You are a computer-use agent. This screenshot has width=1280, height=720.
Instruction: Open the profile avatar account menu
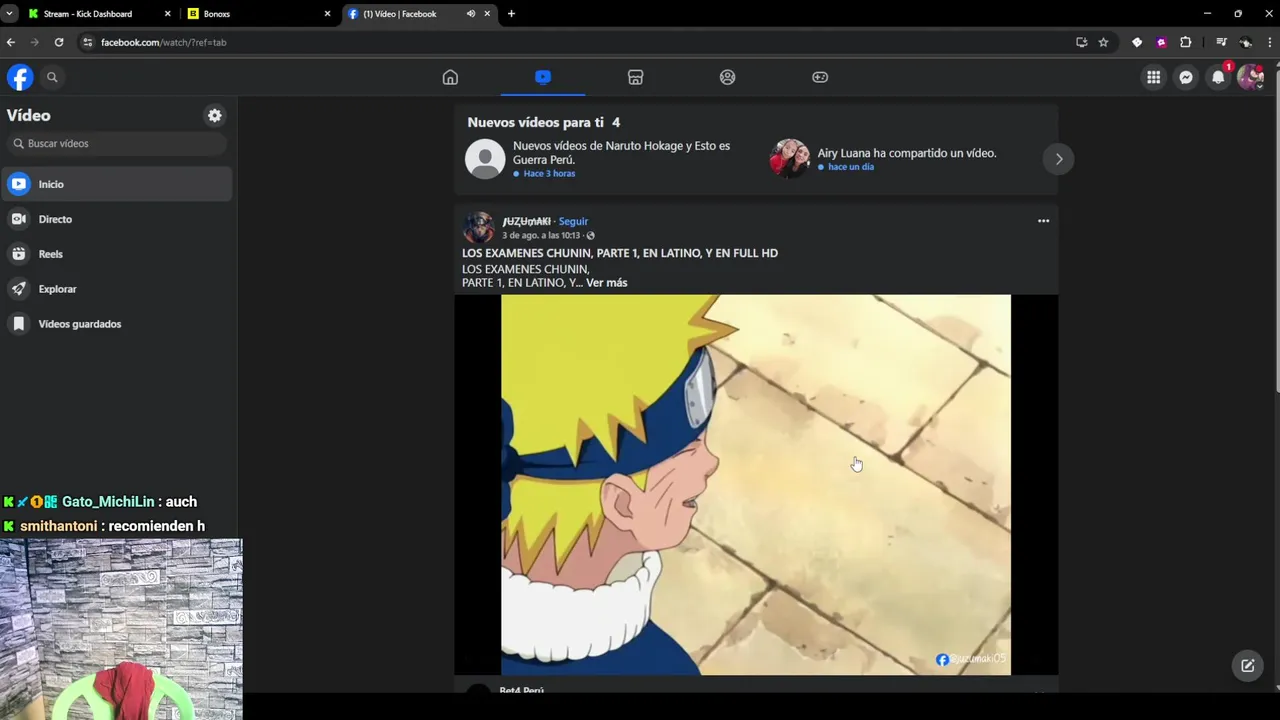pyautogui.click(x=1250, y=77)
